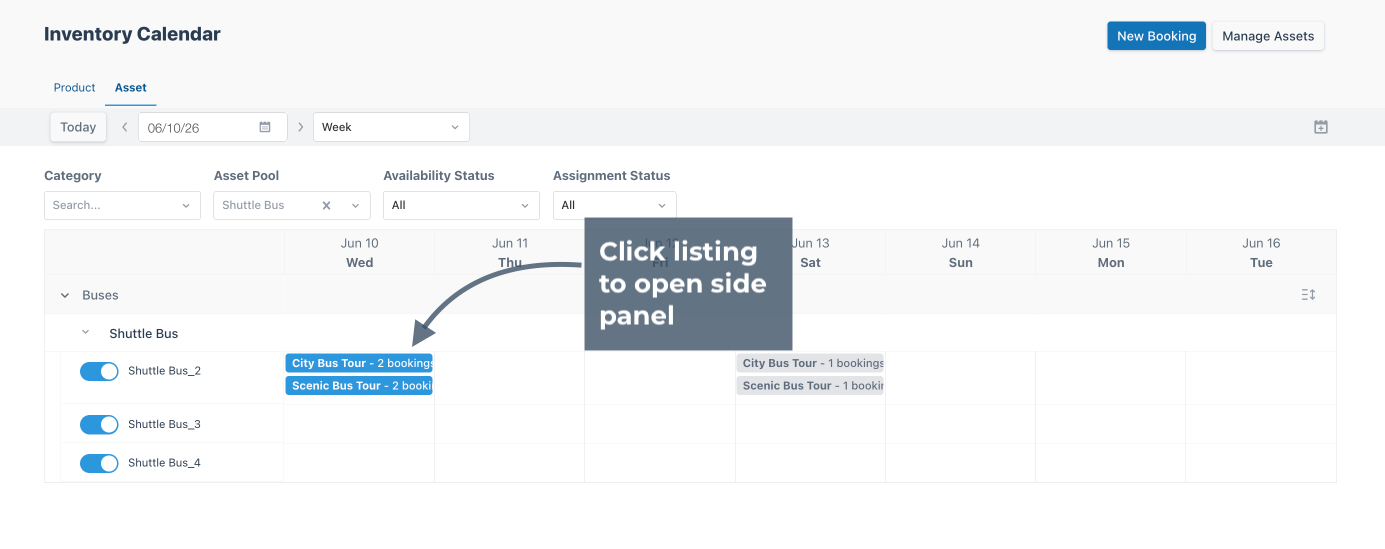Go to previous week arrow
Viewport: 1385px width, 549px height.
[x=124, y=127]
